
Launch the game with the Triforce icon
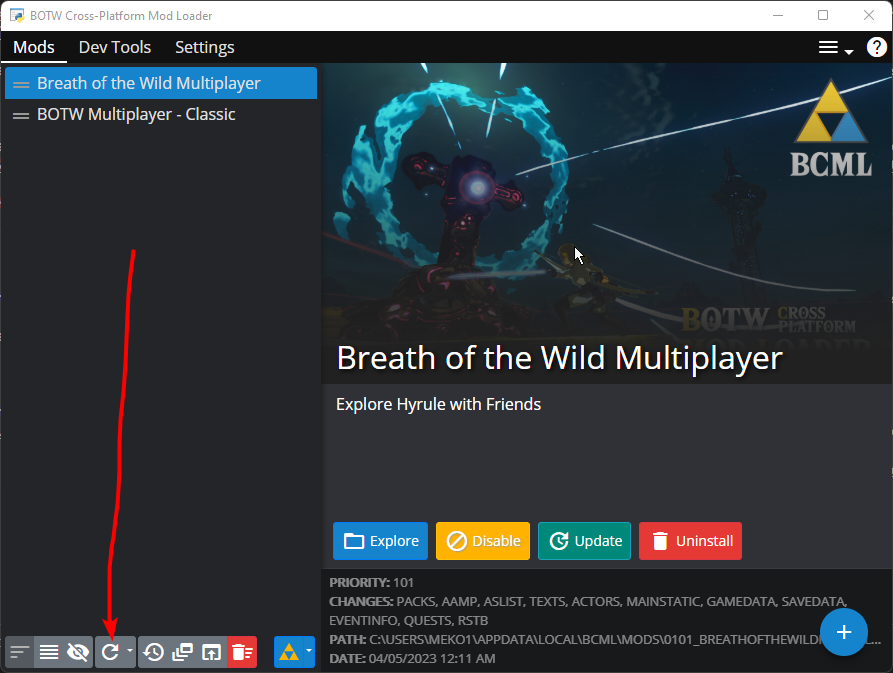289,651
